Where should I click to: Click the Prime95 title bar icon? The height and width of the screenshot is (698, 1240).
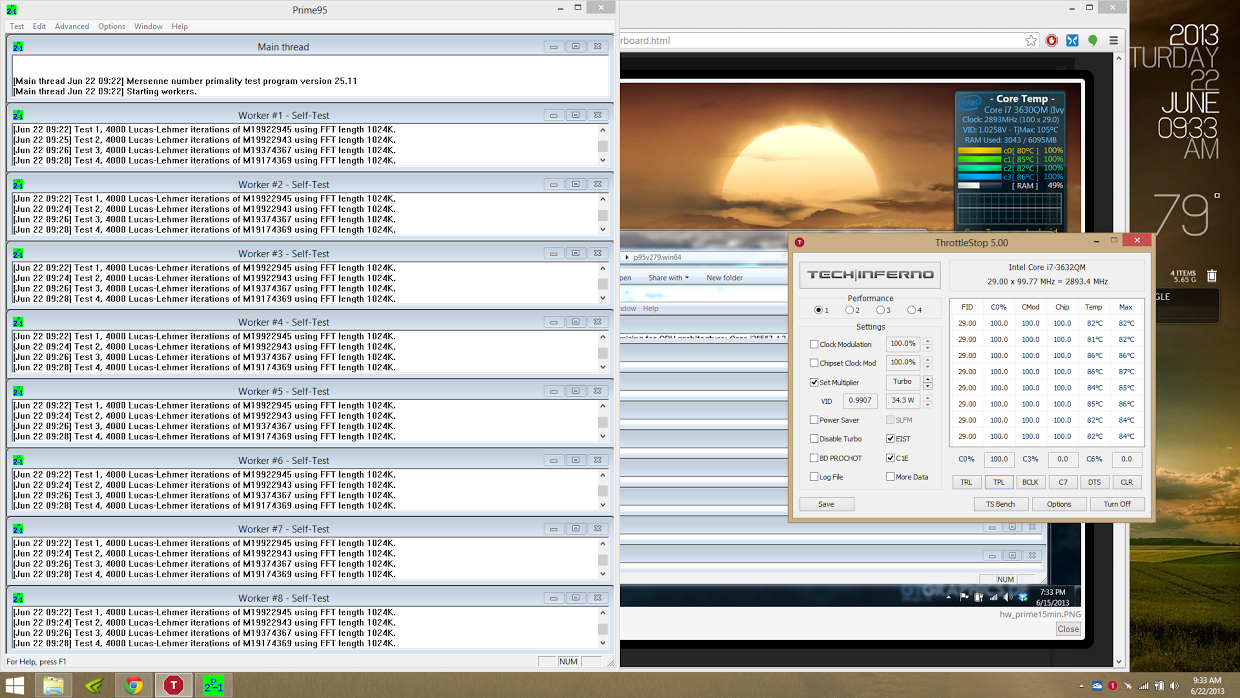(x=12, y=9)
